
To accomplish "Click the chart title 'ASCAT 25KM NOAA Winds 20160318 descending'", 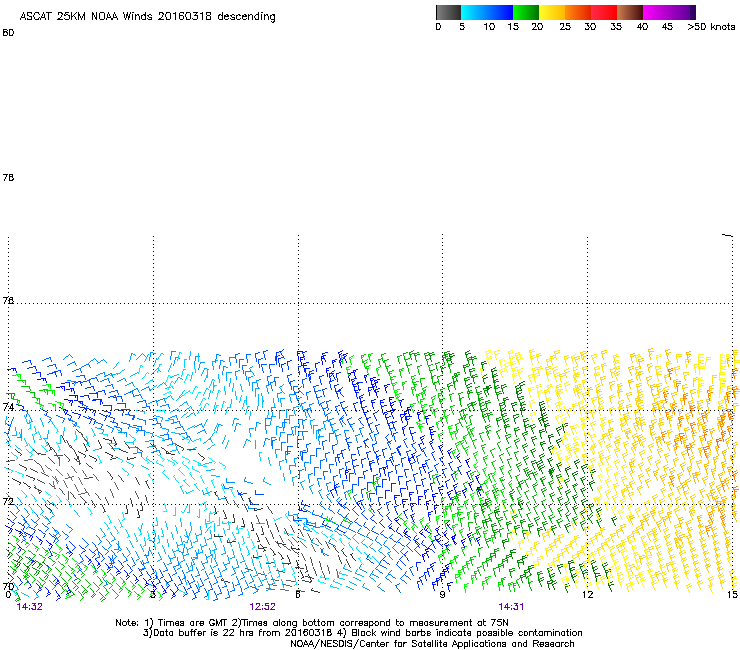I will (147, 17).
